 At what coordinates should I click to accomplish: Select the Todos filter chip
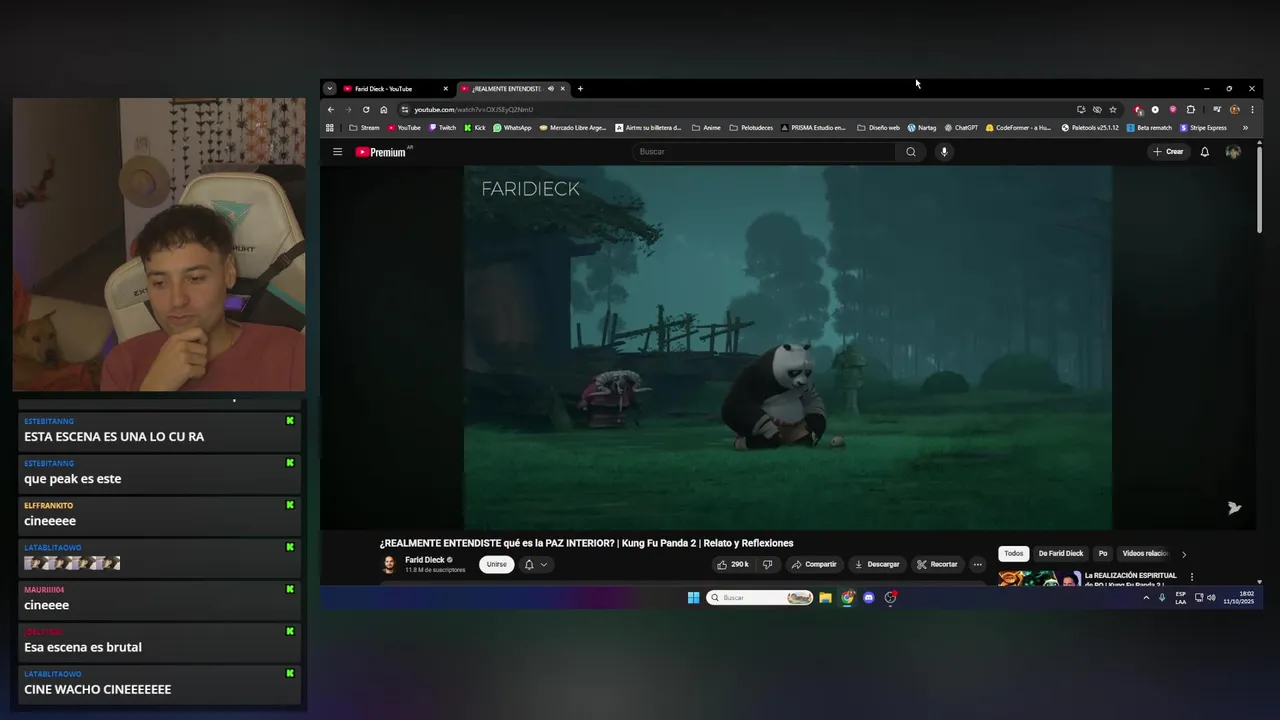click(1014, 554)
